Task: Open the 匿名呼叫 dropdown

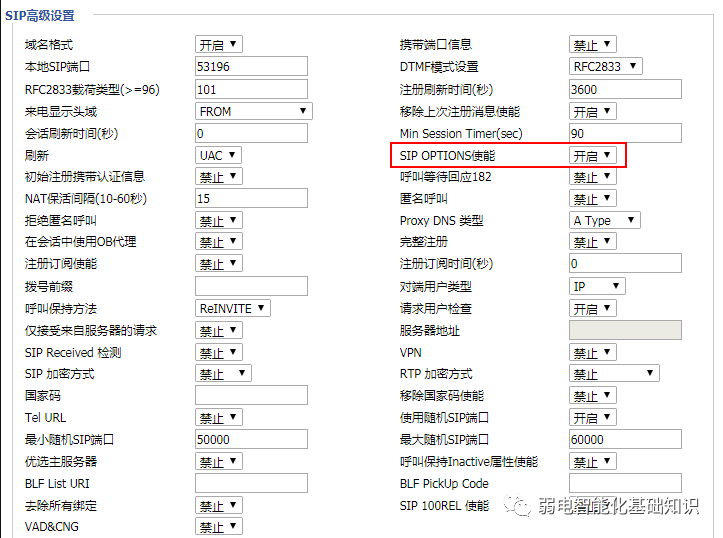Action: pyautogui.click(x=593, y=198)
